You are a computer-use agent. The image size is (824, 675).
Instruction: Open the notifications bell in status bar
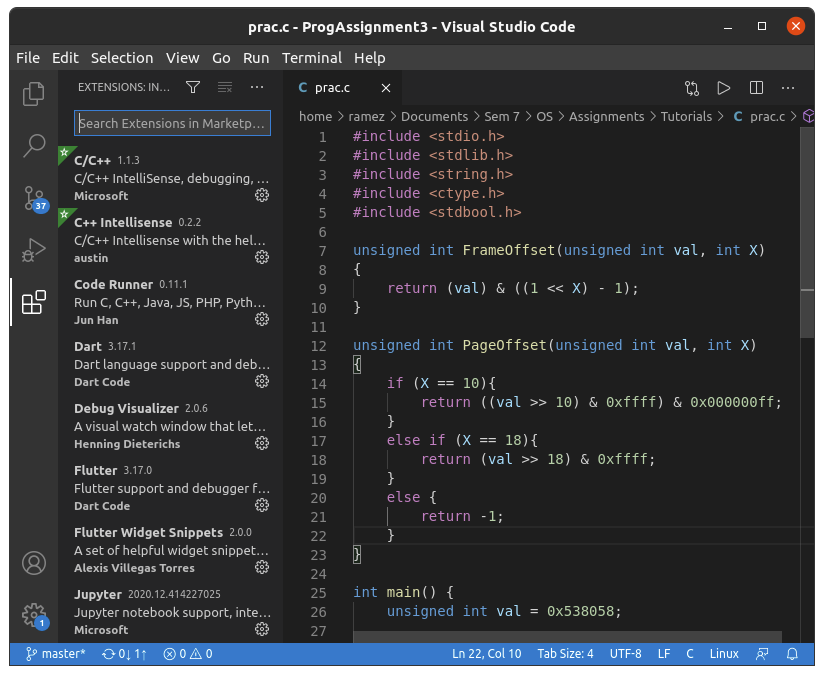(792, 654)
